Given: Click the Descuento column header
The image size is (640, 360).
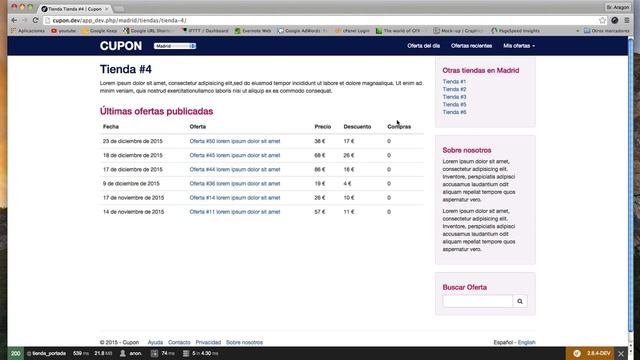Looking at the screenshot, I should click(x=357, y=127).
